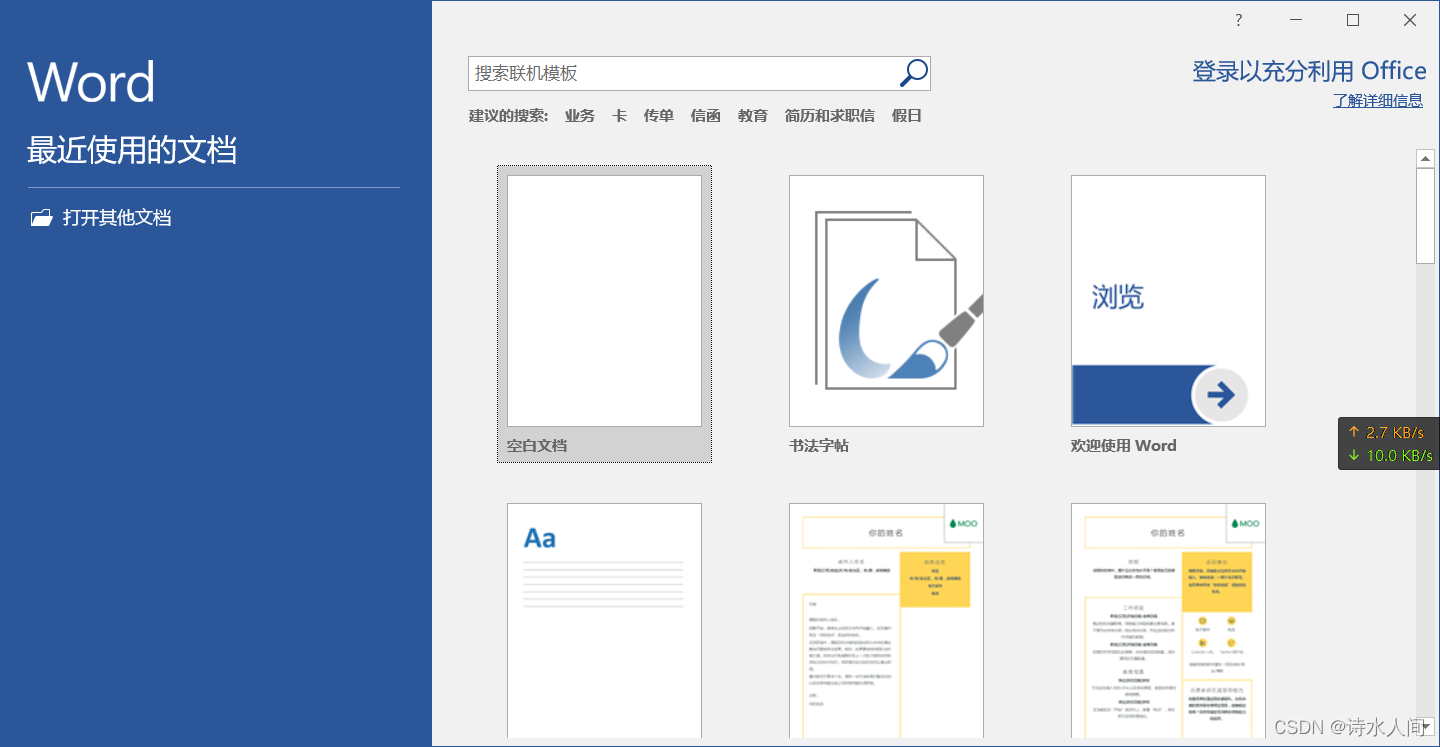Image resolution: width=1440 pixels, height=747 pixels.
Task: Search templates using 业务 suggestion
Action: pos(579,115)
